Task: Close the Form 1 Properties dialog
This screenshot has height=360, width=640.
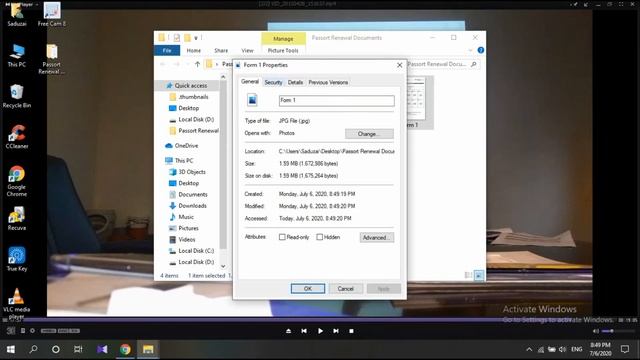Action: [400, 65]
